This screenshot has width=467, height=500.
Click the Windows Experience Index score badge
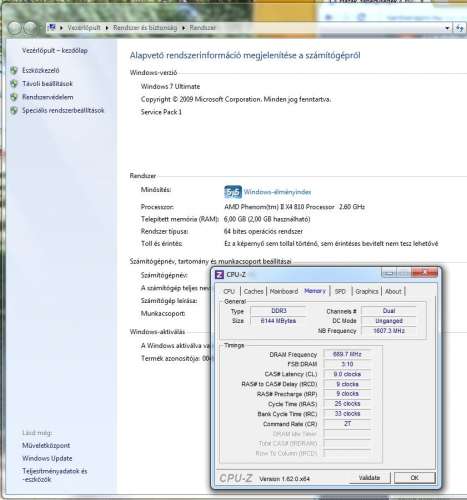click(x=233, y=192)
